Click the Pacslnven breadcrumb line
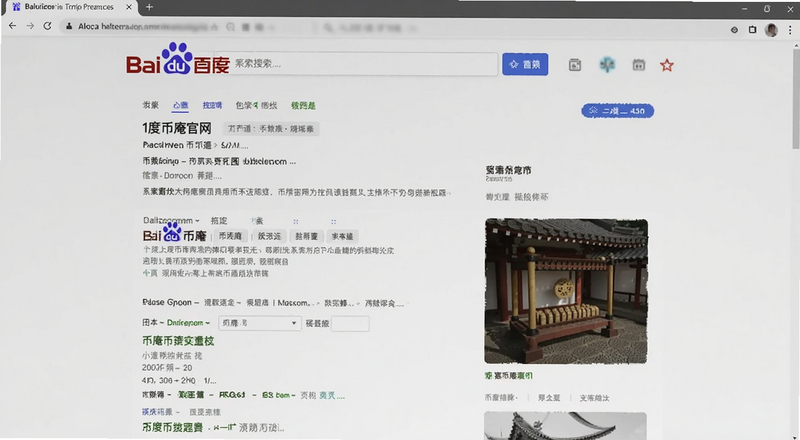The image size is (800, 440). 195,145
